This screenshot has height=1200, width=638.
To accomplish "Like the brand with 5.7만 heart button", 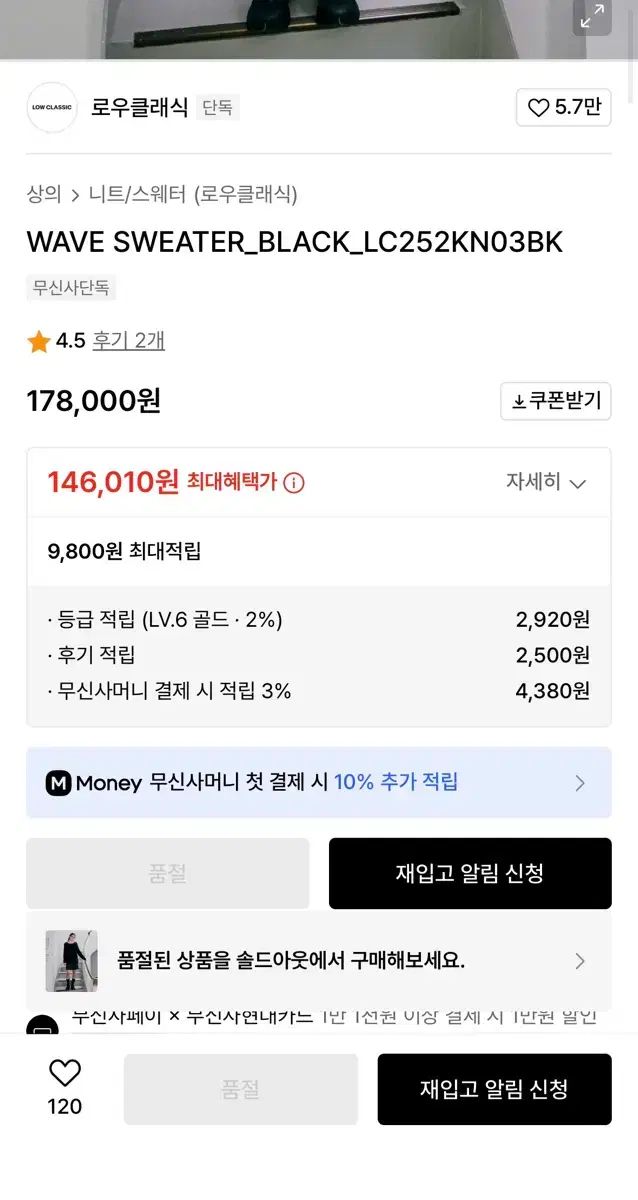I will click(564, 108).
